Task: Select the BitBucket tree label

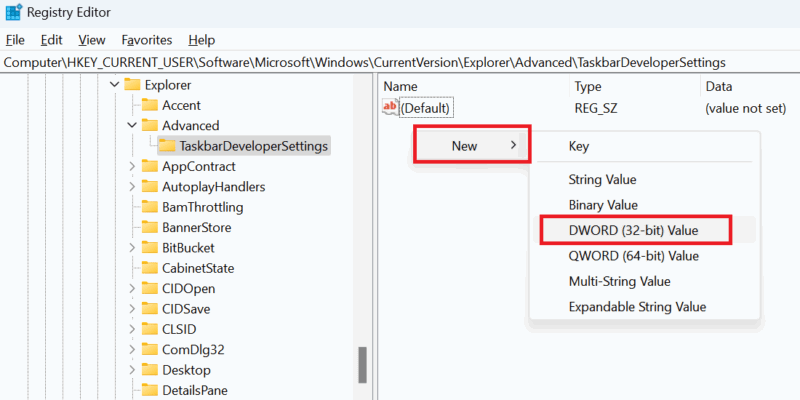Action: [x=188, y=248]
